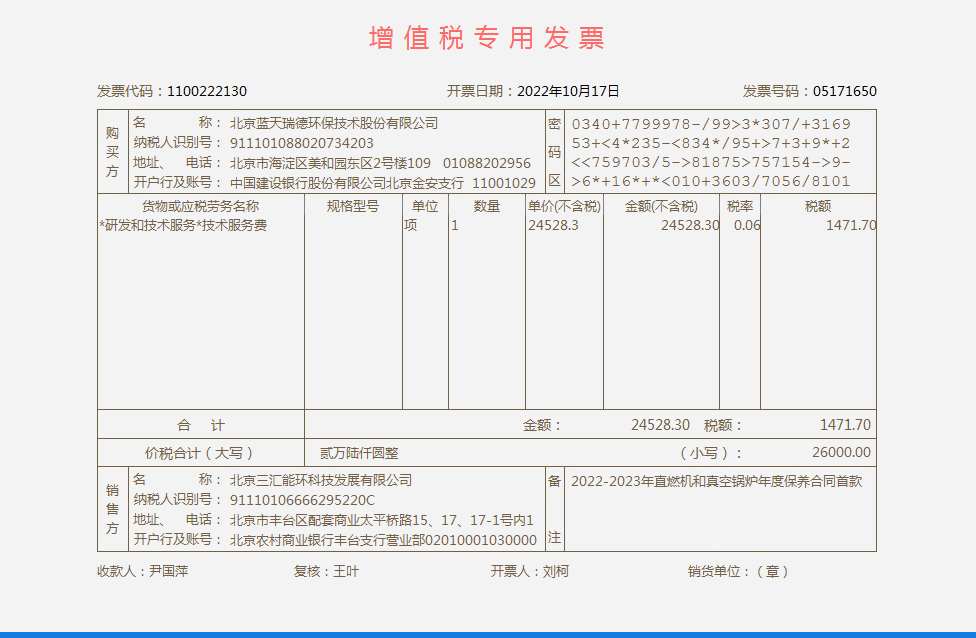The height and width of the screenshot is (638, 976).
Task: Select buyer taxpayer ID 911101088020734203
Action: (x=302, y=143)
